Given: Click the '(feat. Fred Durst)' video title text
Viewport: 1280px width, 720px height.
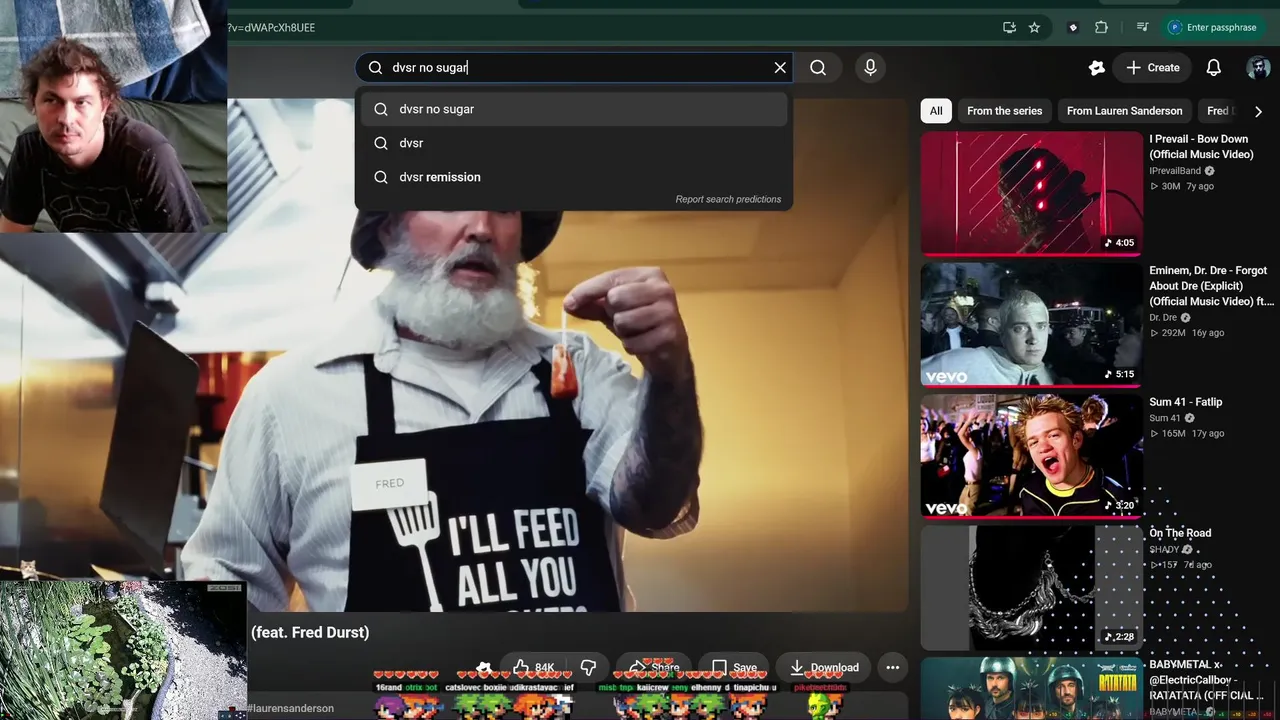Looking at the screenshot, I should [310, 632].
